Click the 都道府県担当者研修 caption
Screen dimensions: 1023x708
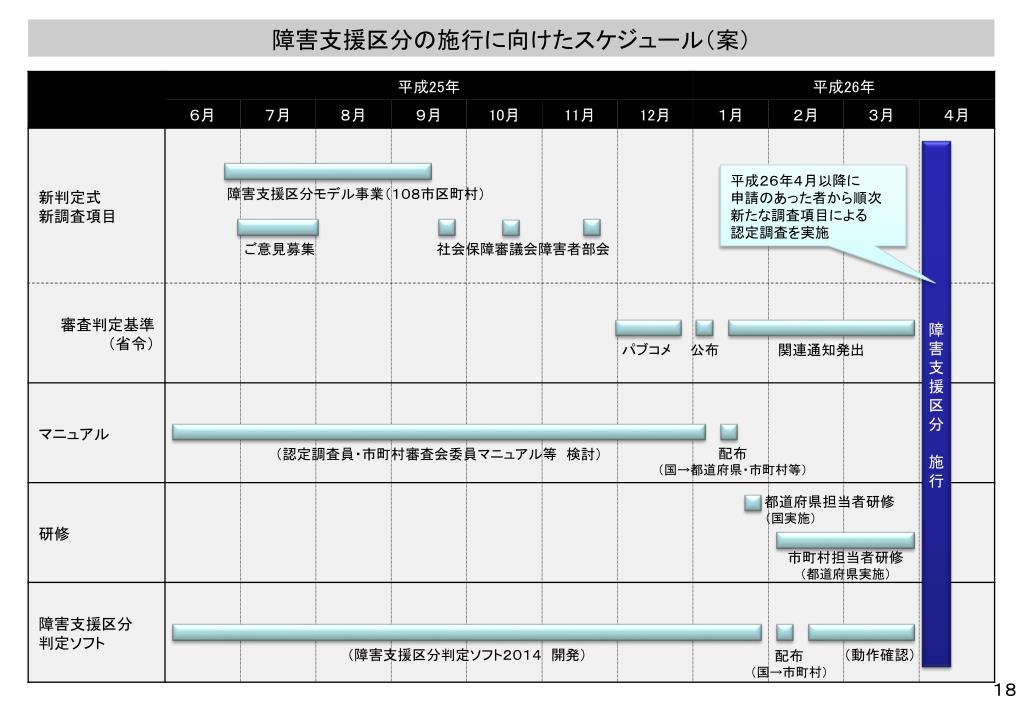(x=829, y=502)
